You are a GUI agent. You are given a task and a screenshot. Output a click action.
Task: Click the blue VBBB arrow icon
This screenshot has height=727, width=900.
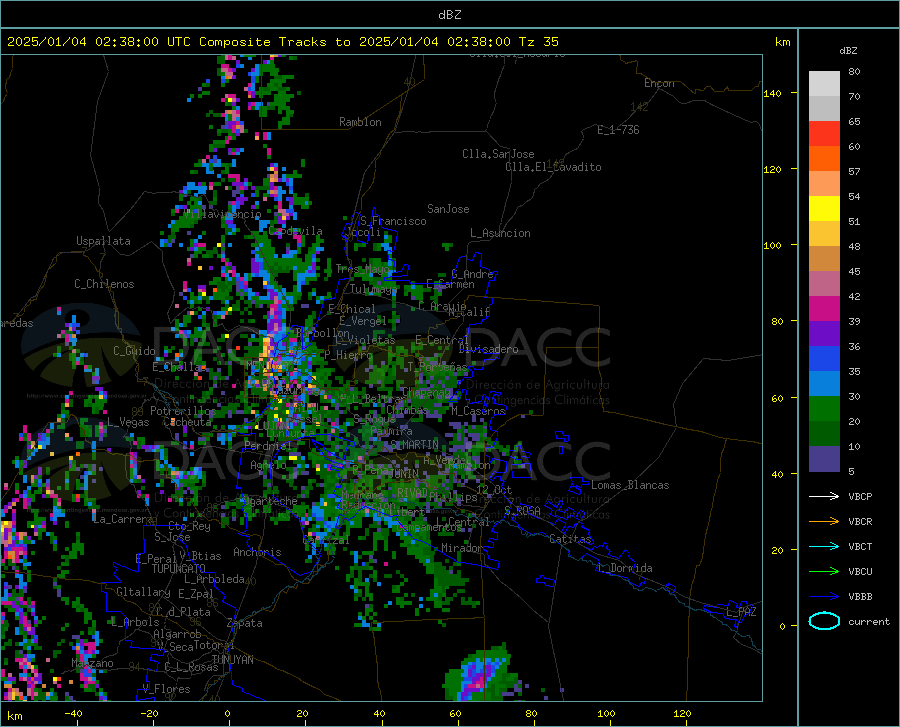point(824,596)
